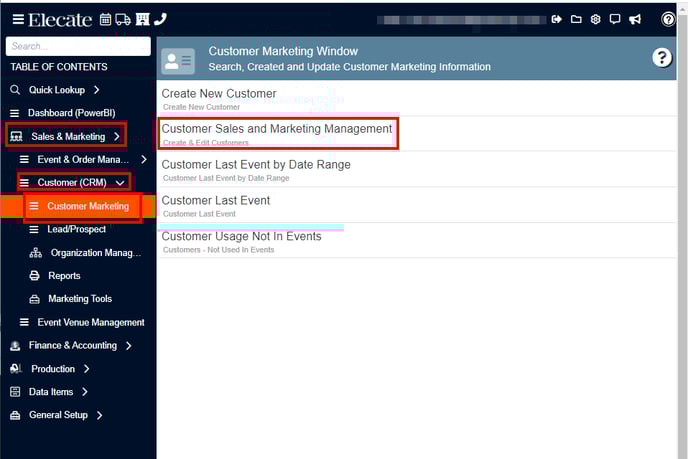
Task: Select the Organization Management hierarchy icon
Action: (36, 253)
